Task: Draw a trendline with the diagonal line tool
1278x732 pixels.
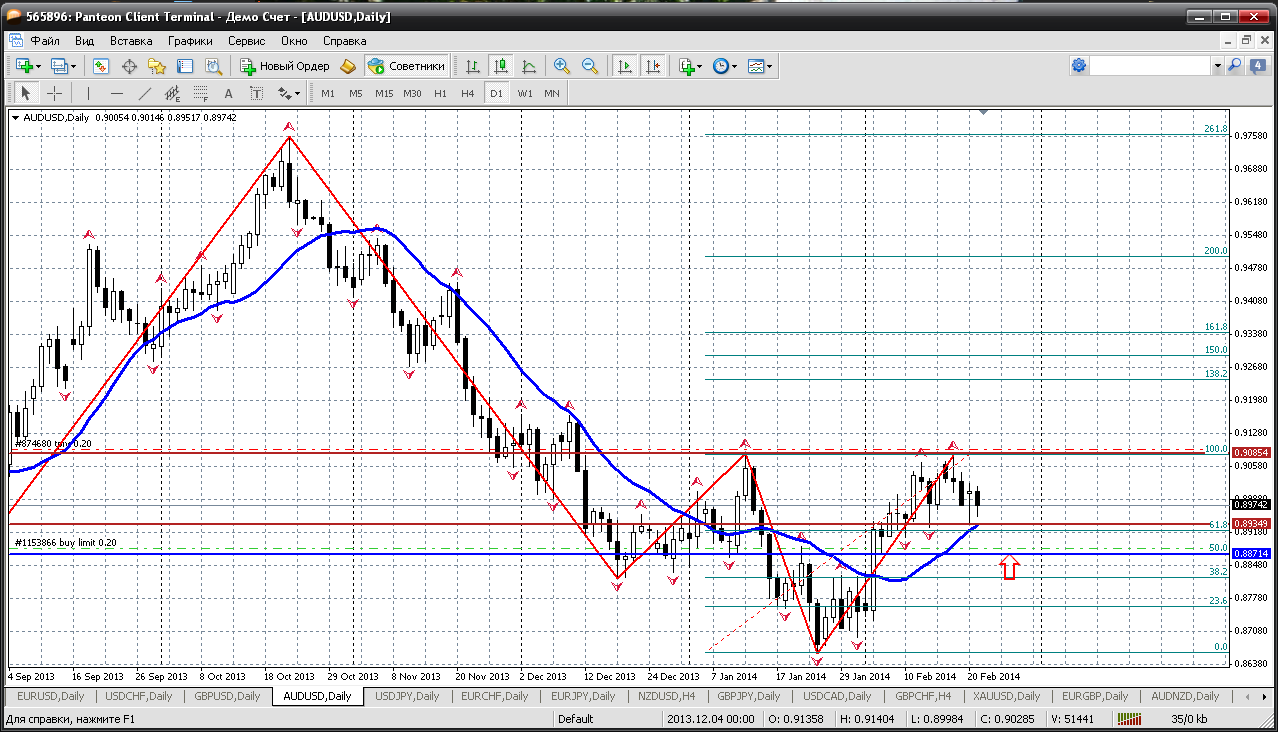Action: [145, 93]
